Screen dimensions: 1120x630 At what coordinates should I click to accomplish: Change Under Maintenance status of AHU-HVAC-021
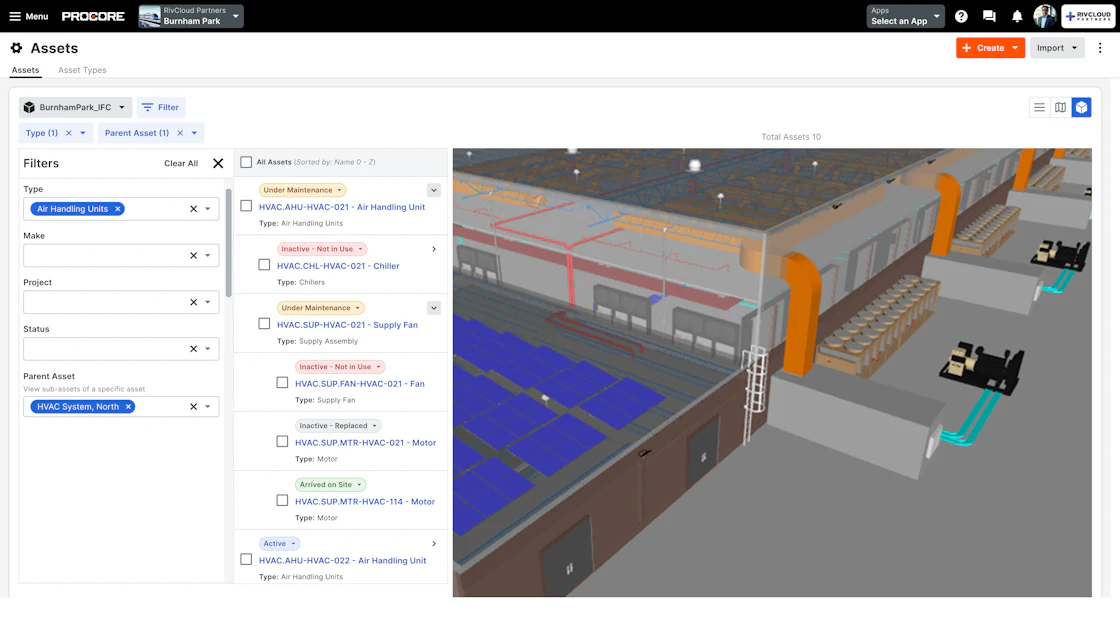(x=303, y=190)
